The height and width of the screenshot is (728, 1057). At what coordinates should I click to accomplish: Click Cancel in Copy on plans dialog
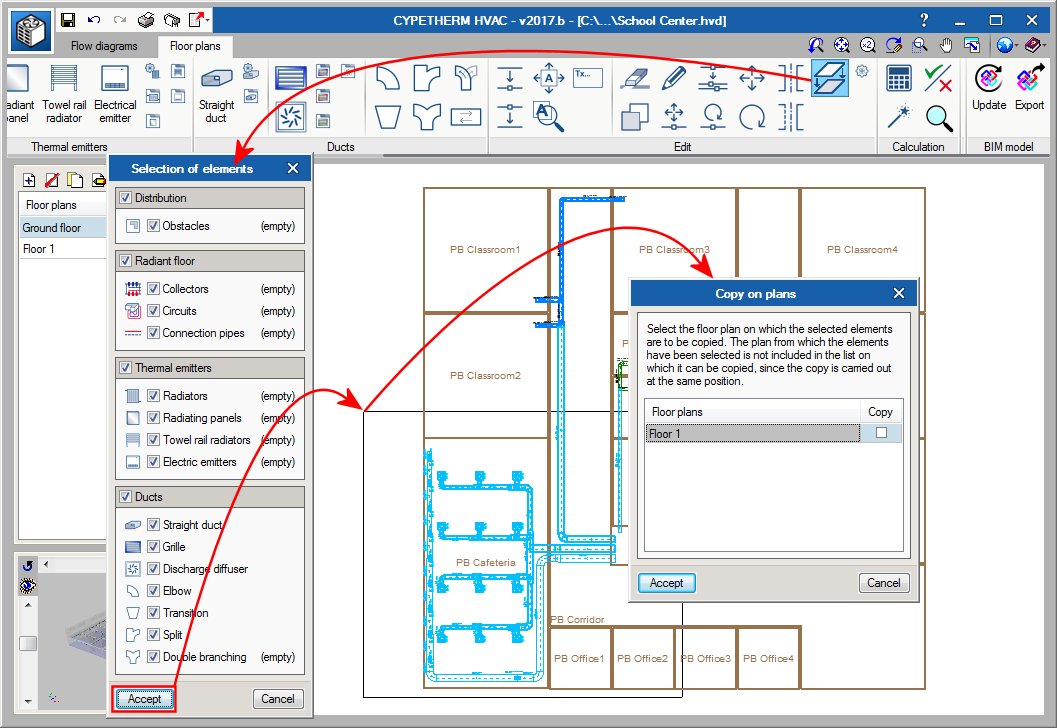883,583
